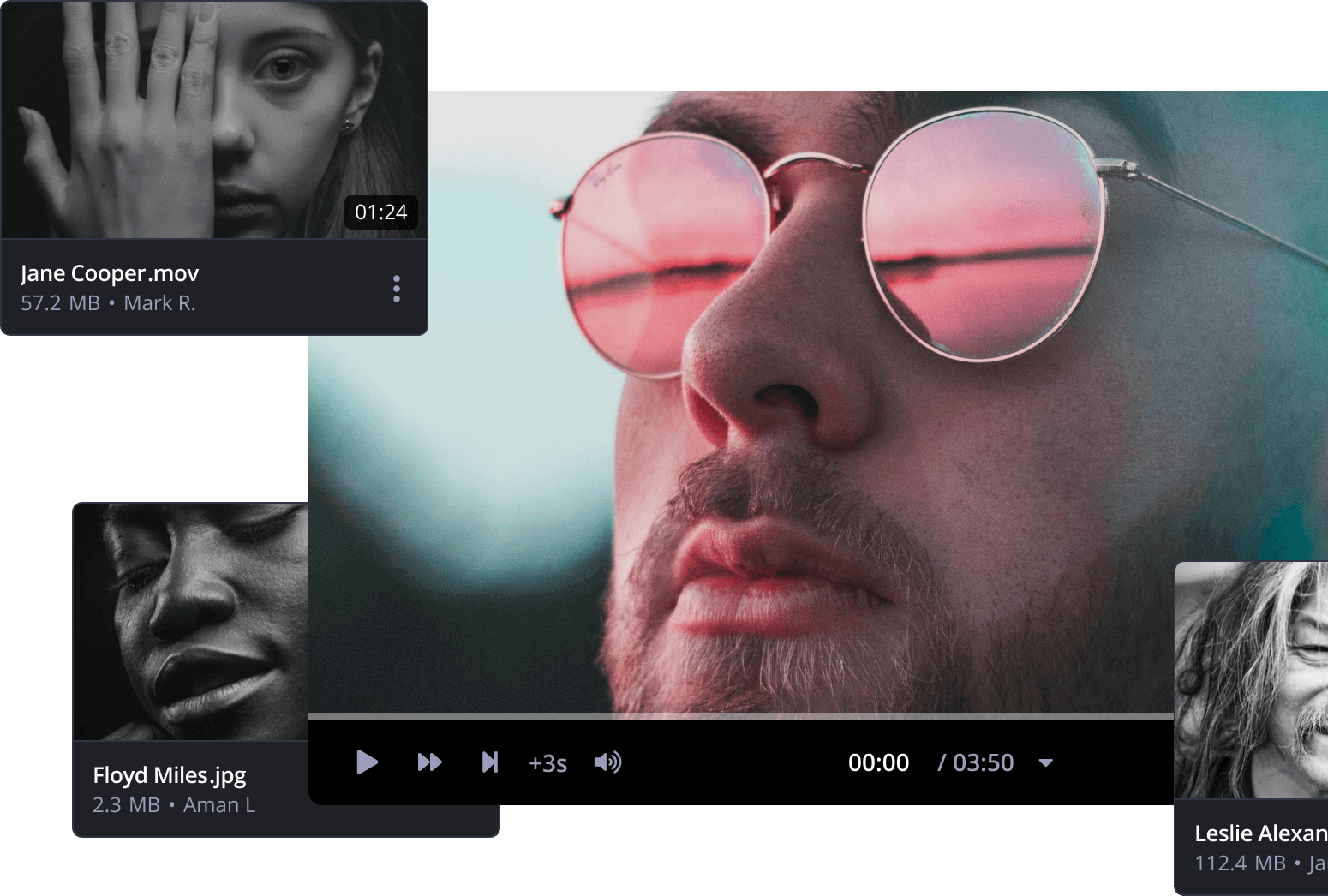
Task: Open the three-dot menu on Jane Cooper.mov
Action: click(396, 289)
